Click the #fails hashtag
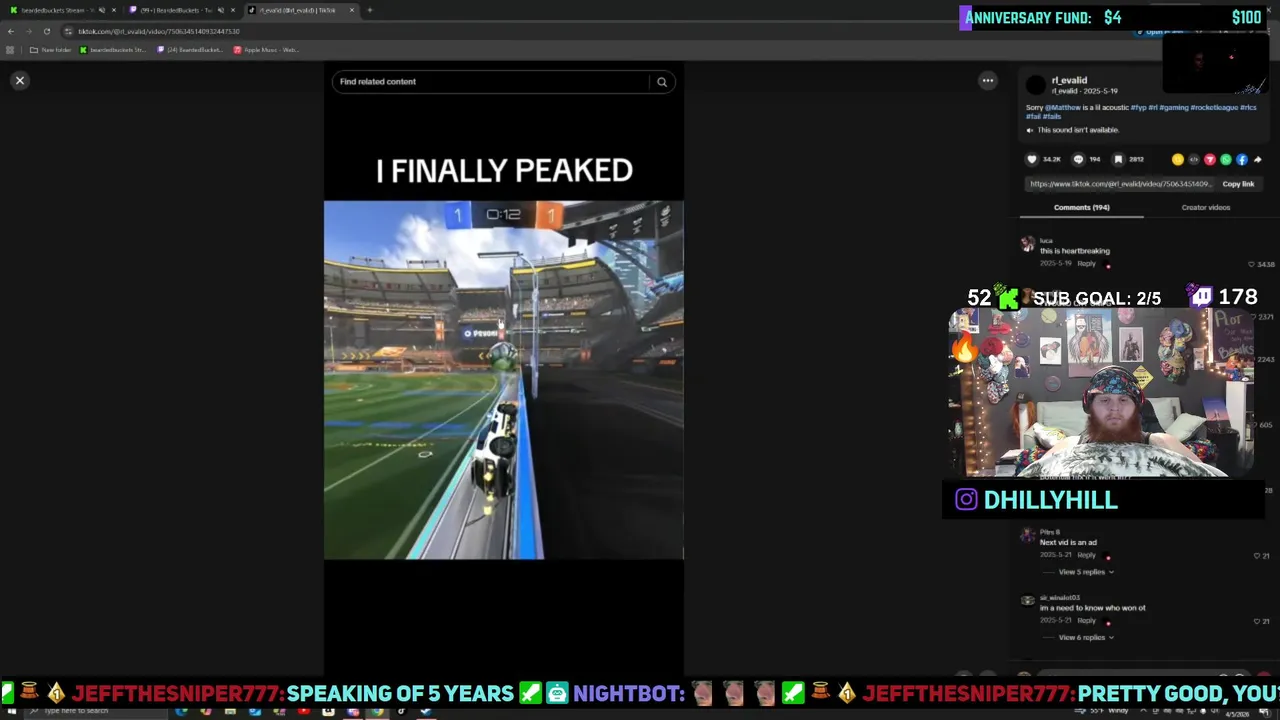 [1052, 116]
